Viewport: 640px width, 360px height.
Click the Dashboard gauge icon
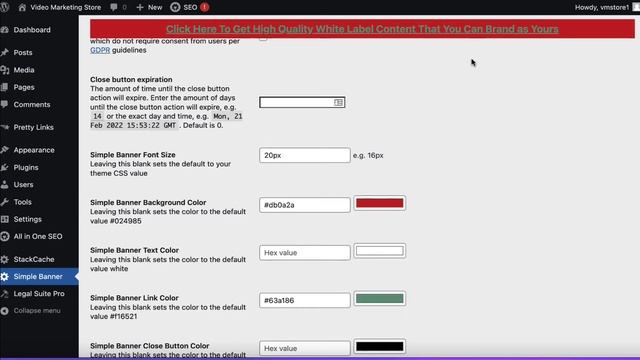pos(4,30)
